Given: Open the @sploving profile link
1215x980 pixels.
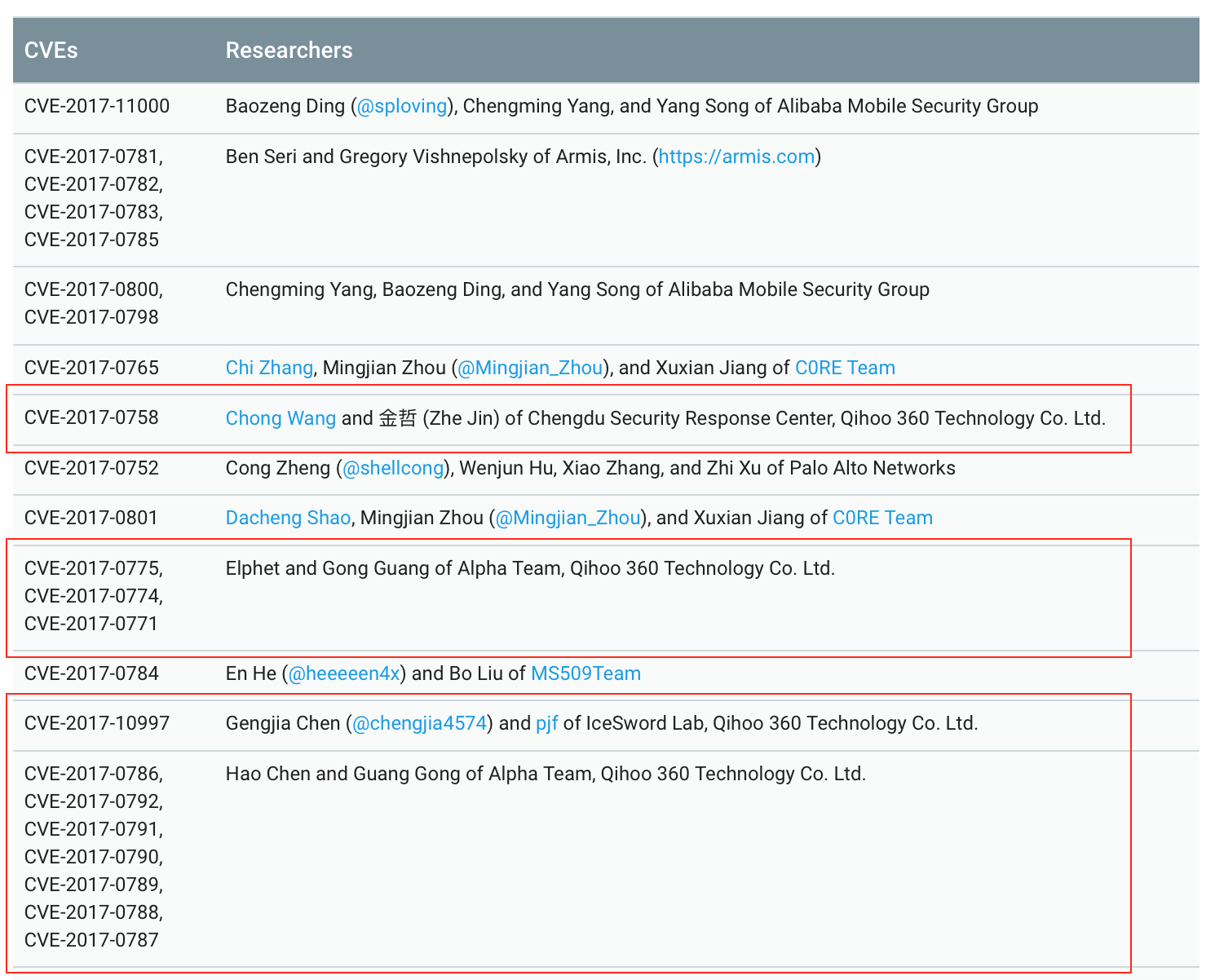Looking at the screenshot, I should click(x=402, y=106).
